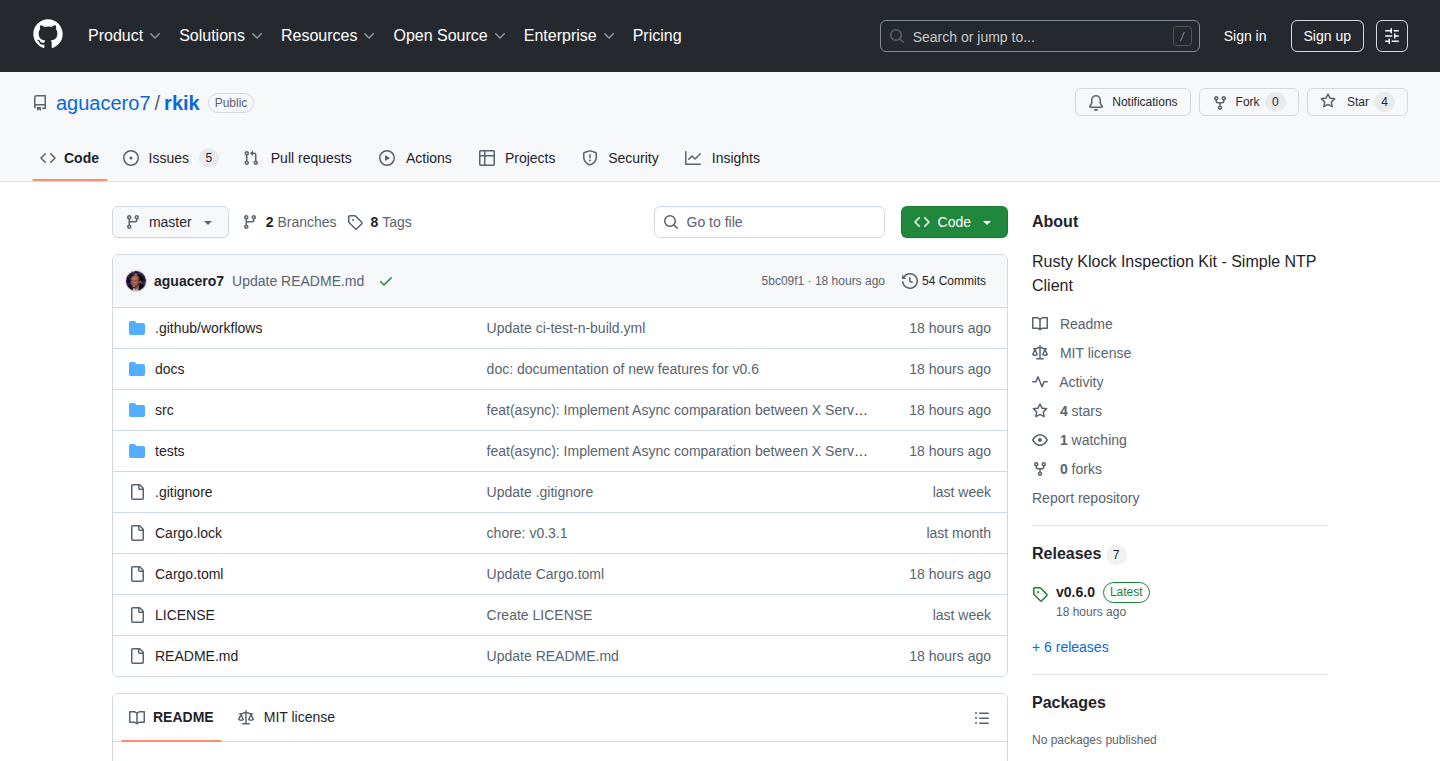Open commit message "chore: v0.3.1"
The height and width of the screenshot is (761, 1440).
coord(527,533)
